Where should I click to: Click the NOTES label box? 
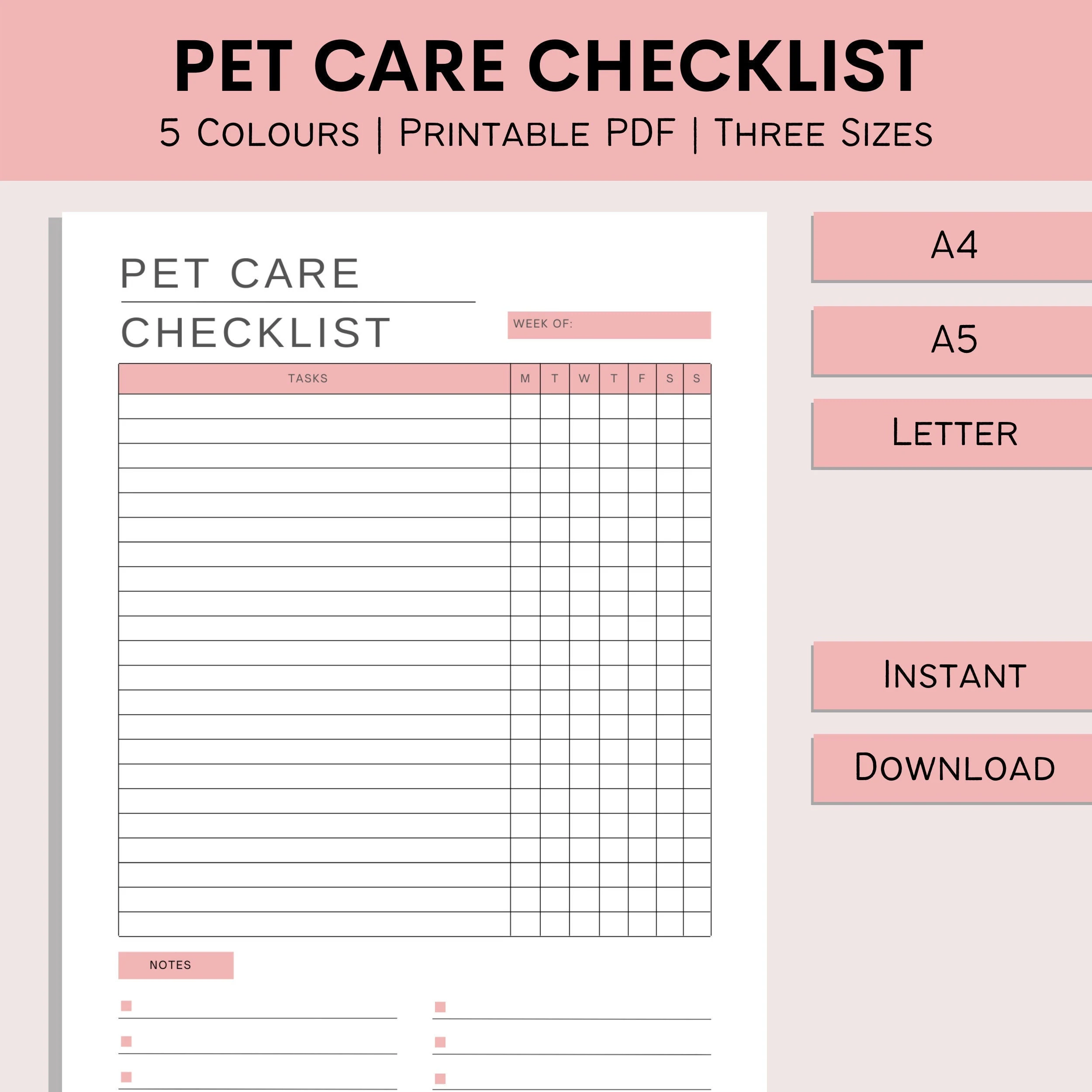[175, 965]
